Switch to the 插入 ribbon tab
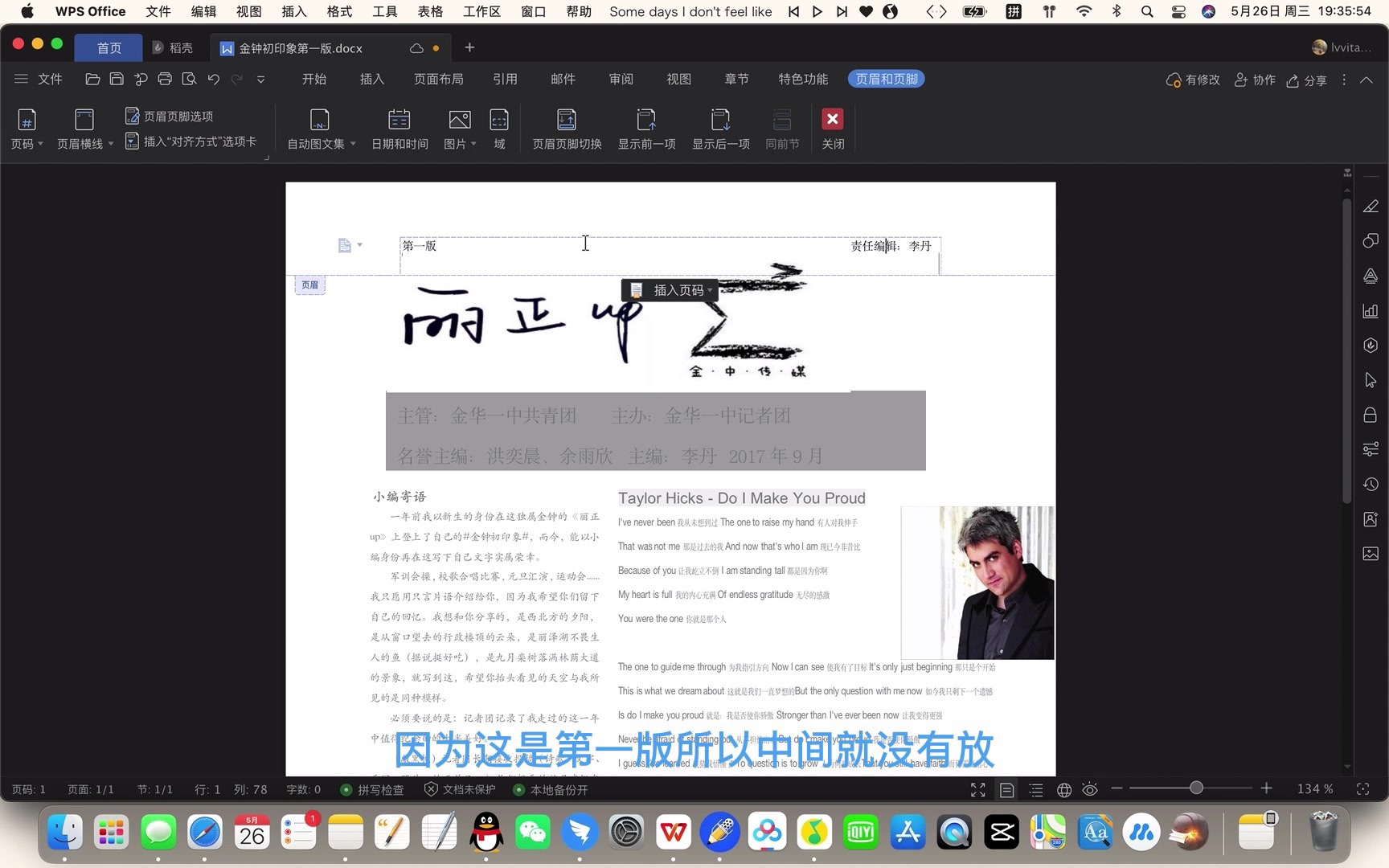 tap(372, 79)
